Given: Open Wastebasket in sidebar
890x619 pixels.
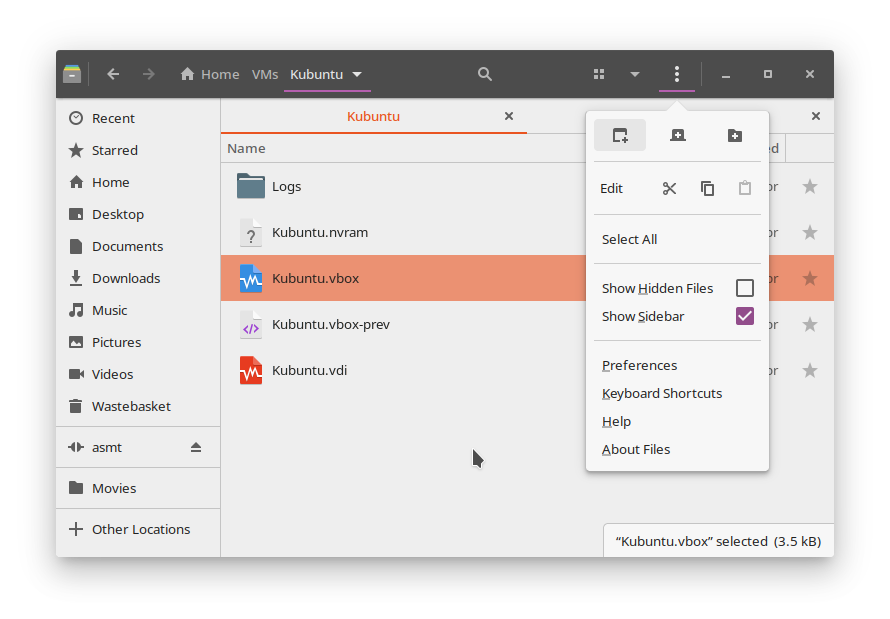Looking at the screenshot, I should pos(138,406).
